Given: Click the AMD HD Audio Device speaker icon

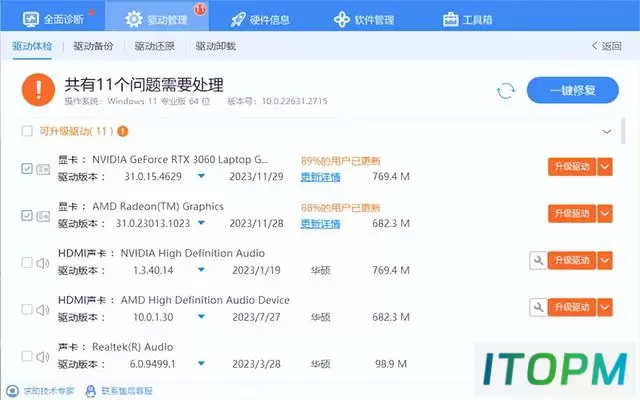Looking at the screenshot, I should tap(43, 310).
